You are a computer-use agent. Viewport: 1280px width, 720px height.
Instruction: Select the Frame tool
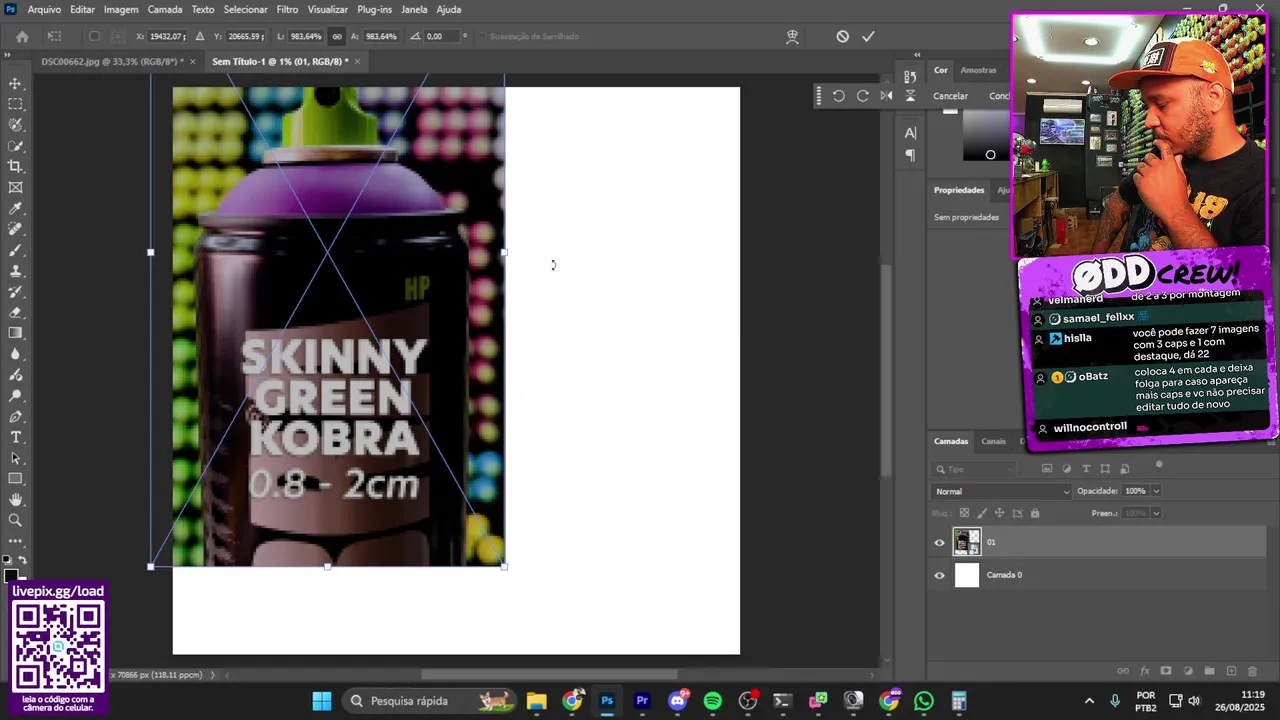15,187
